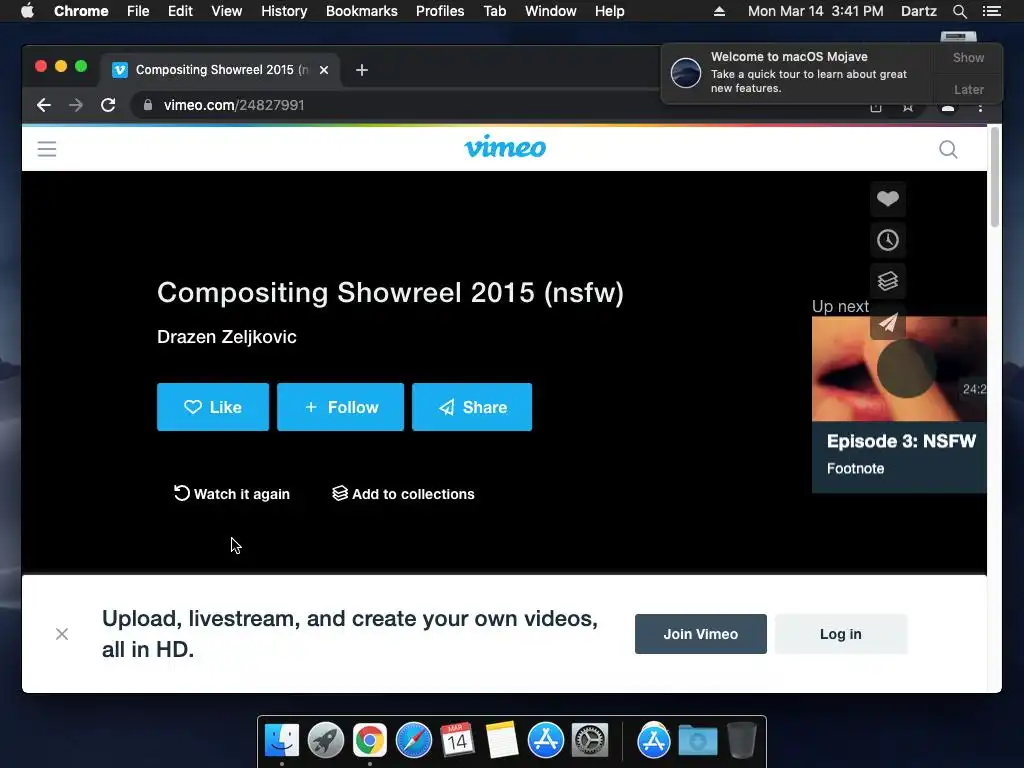Click Chrome icon in the dock

click(x=370, y=741)
